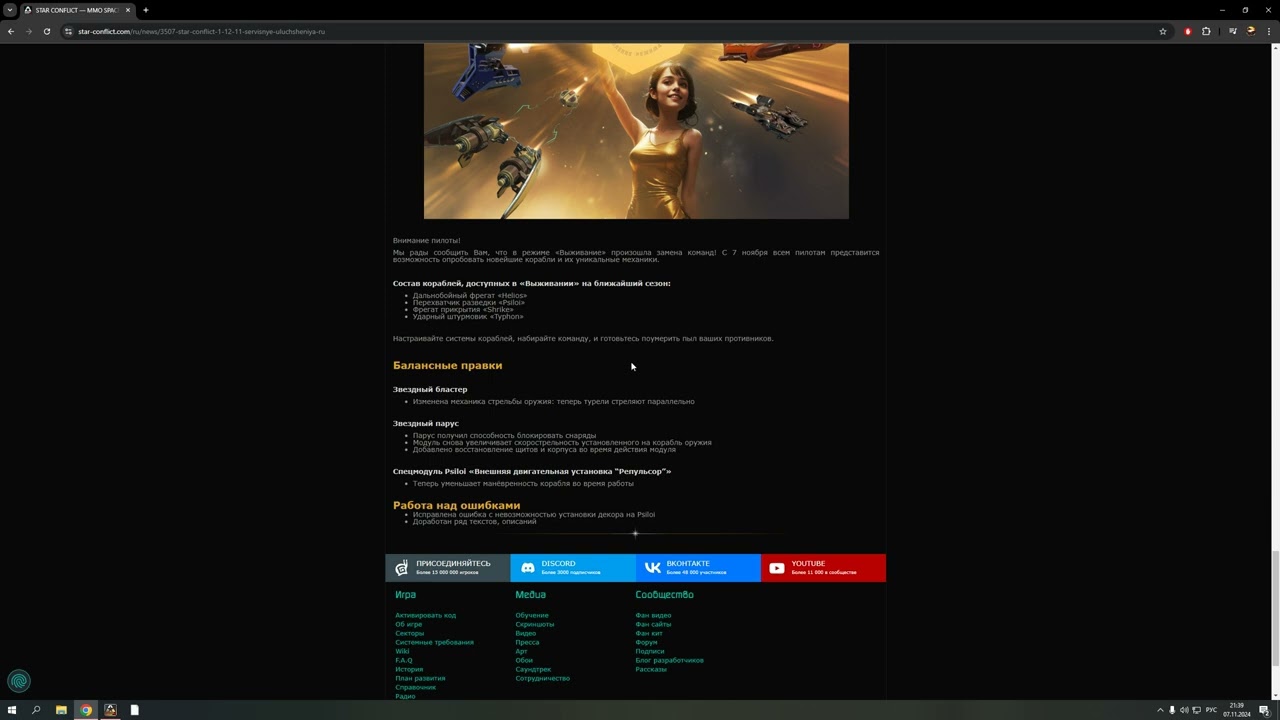1280x720 pixels.
Task: Switch the РУС keyboard language indicator
Action: 1211,710
